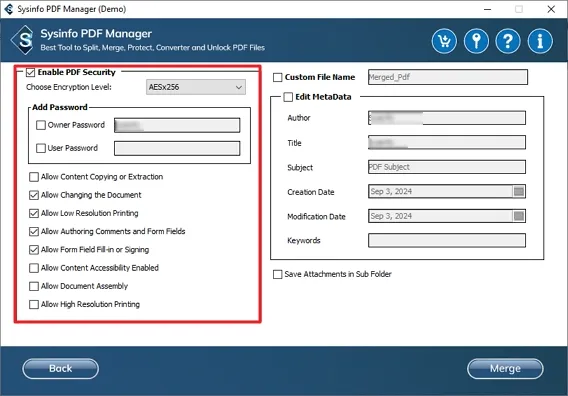Click the 'Keywords' label text
Screen dimensions: 568x396
coord(304,241)
